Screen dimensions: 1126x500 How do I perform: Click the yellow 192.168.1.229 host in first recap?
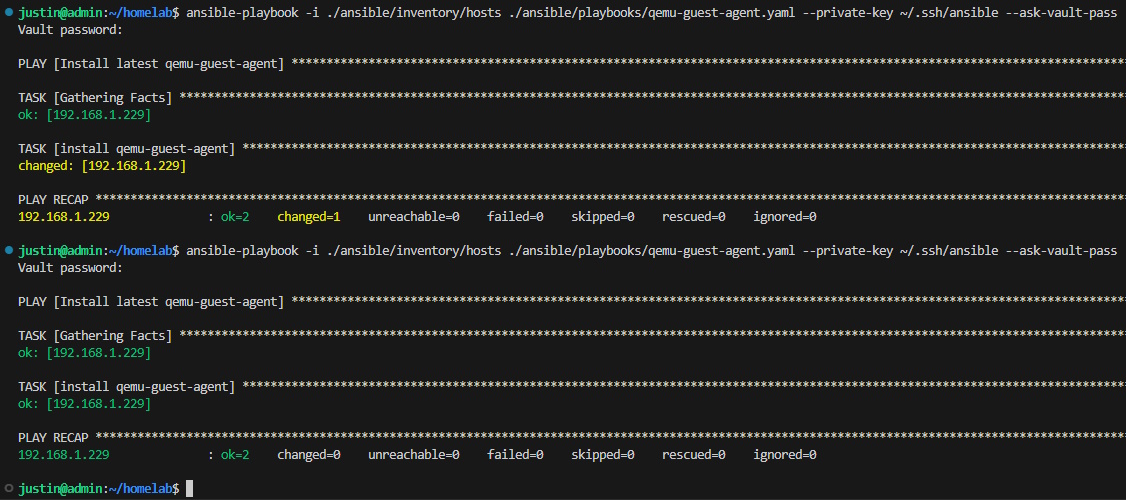click(x=64, y=217)
